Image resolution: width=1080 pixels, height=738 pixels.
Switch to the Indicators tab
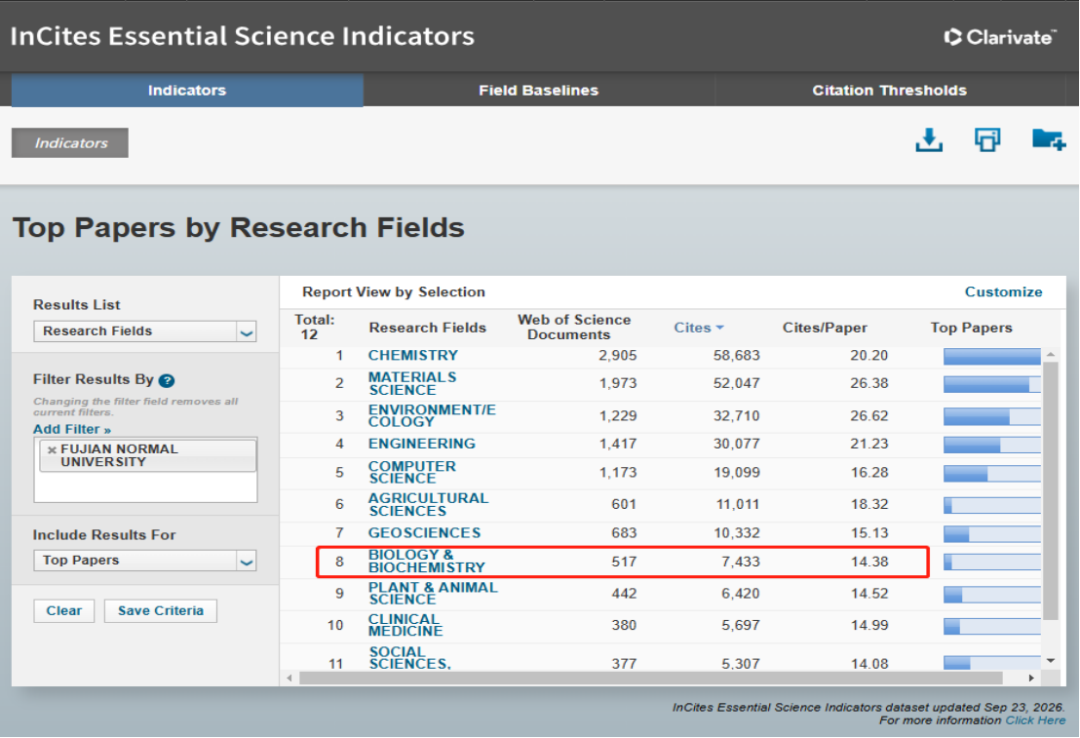(x=187, y=90)
